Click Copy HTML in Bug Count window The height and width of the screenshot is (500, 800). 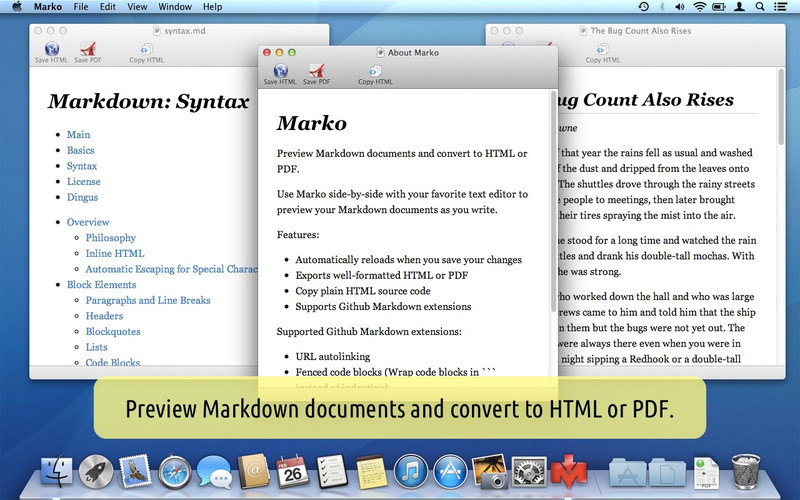[603, 52]
